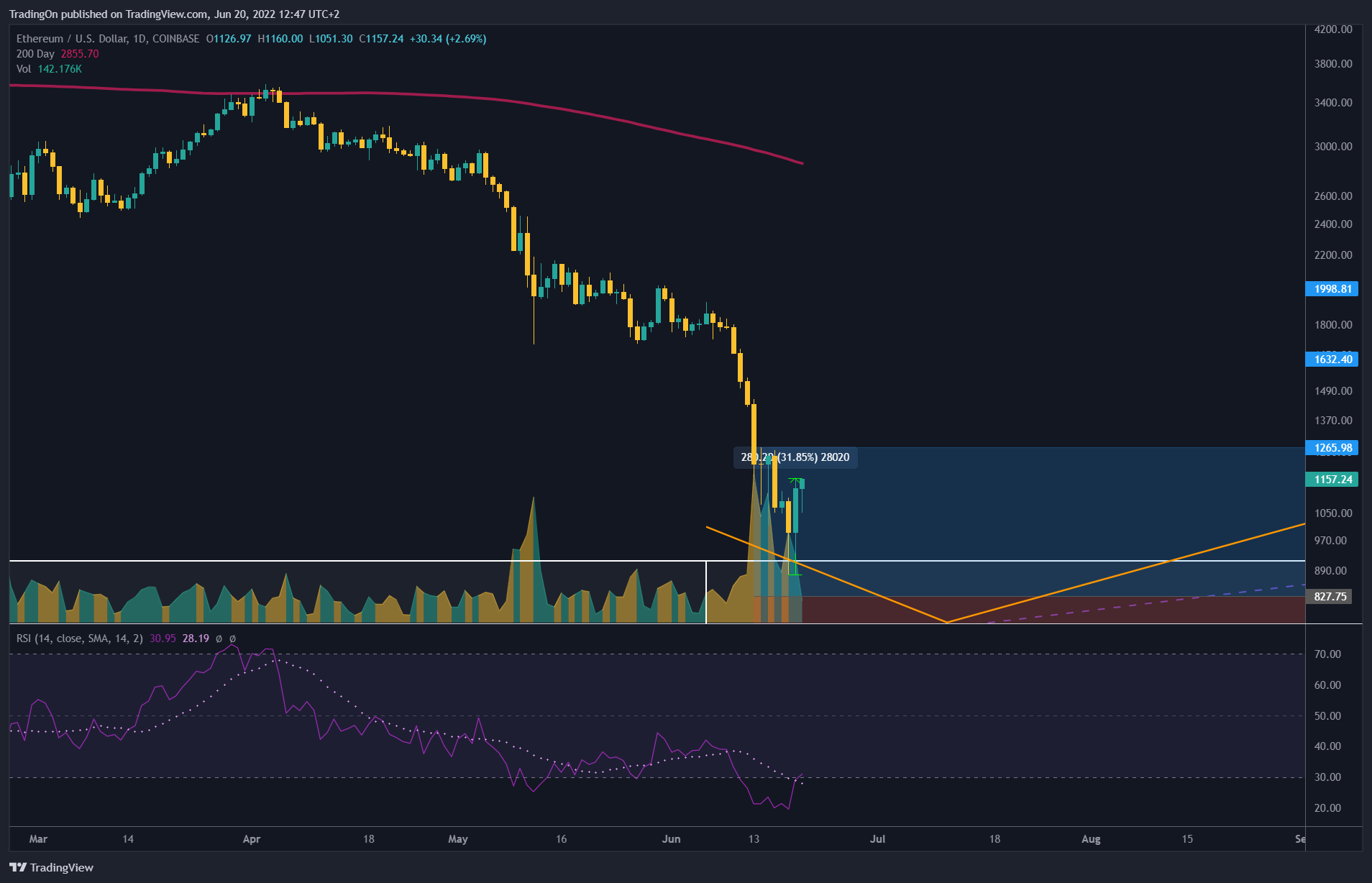1372x883 pixels.
Task: Click the open price 'O1126.97' in legend
Action: [229, 39]
